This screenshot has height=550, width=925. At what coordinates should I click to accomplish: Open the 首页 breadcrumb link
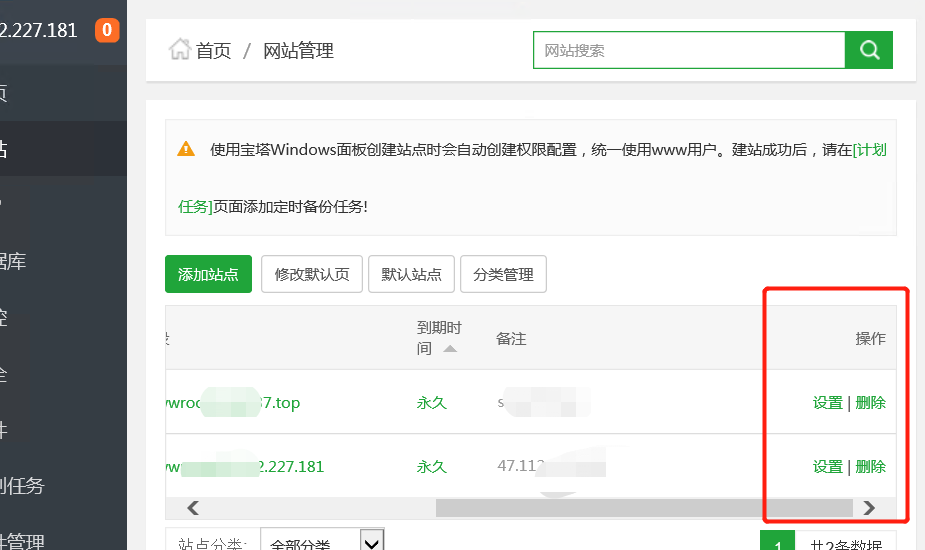(x=213, y=51)
